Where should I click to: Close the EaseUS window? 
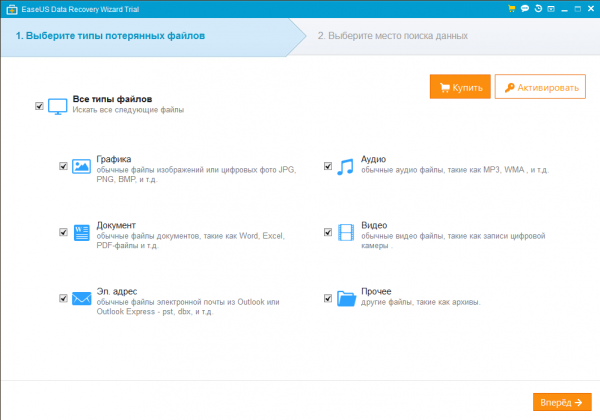pos(591,9)
